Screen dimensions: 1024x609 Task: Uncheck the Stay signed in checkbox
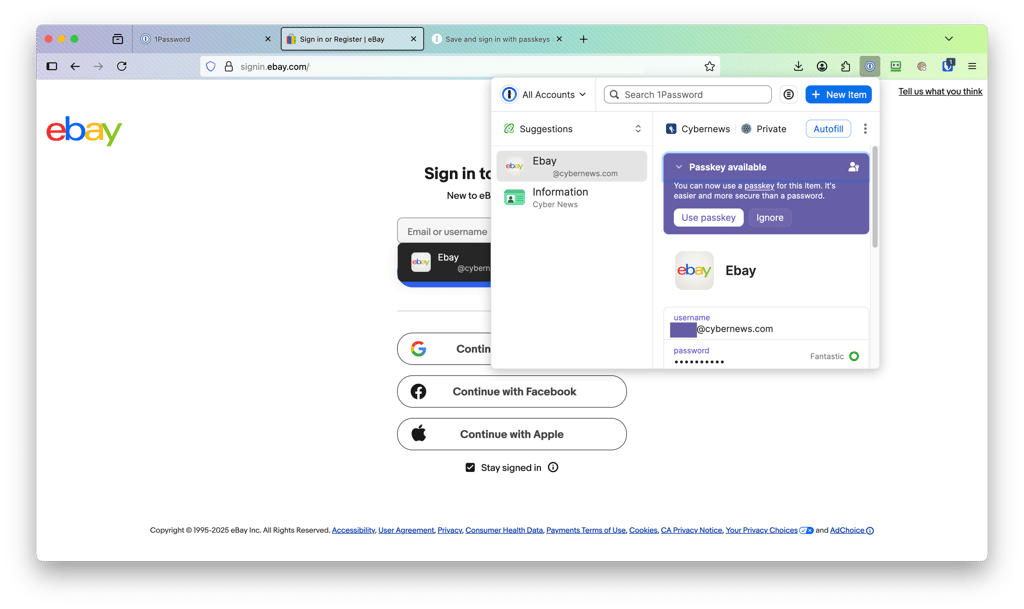pyautogui.click(x=470, y=467)
